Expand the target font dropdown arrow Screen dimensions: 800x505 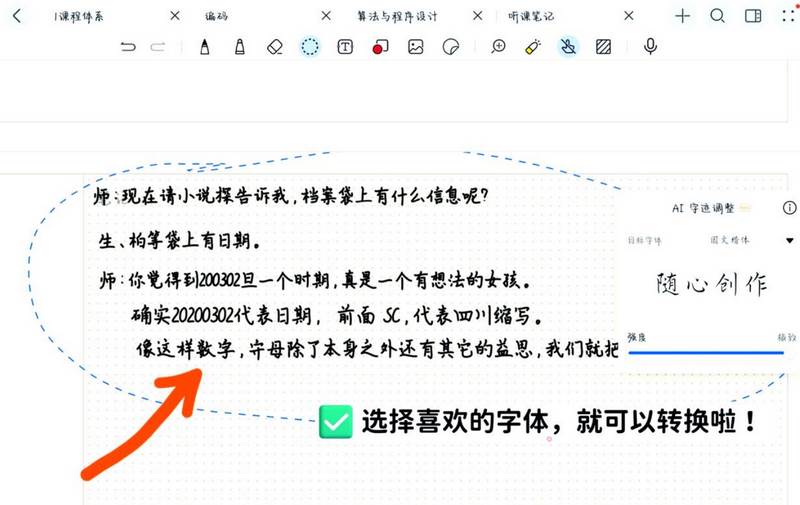790,240
